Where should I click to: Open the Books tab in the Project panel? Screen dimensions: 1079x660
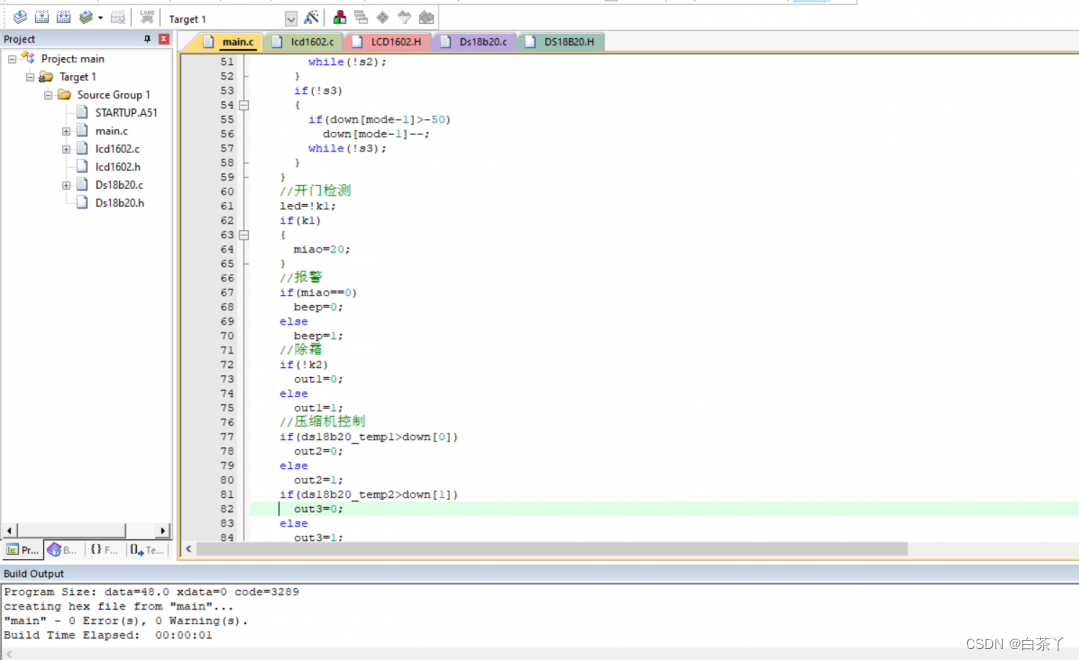click(x=63, y=550)
